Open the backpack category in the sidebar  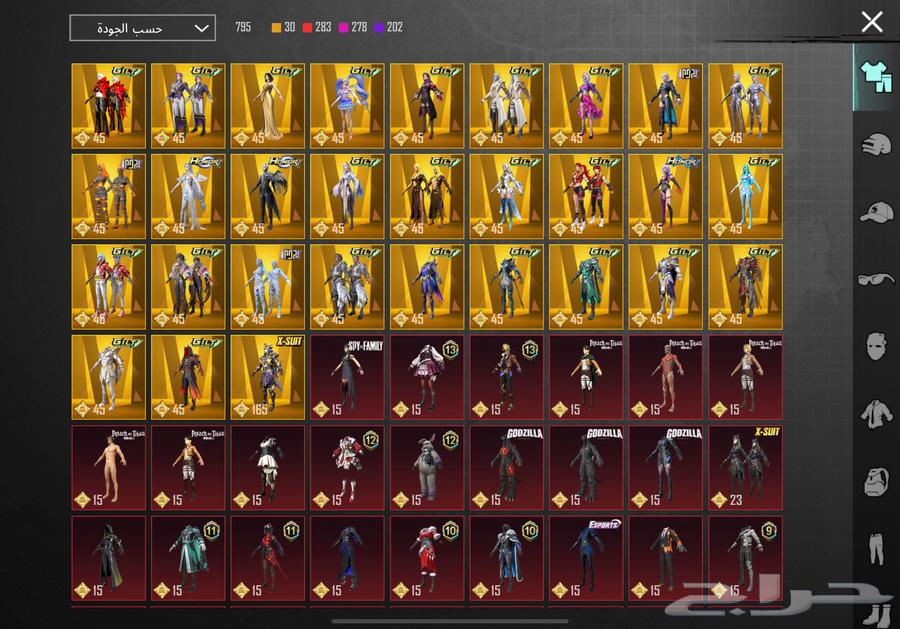(876, 482)
